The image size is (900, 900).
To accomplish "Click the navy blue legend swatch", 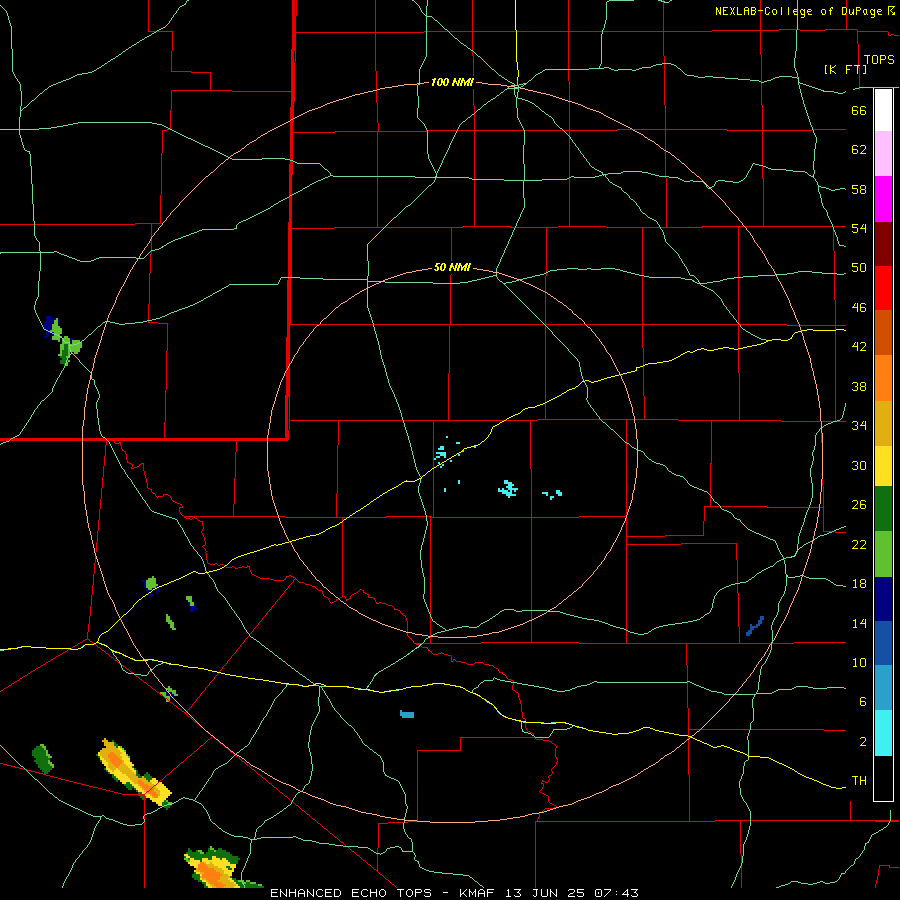I will (883, 599).
